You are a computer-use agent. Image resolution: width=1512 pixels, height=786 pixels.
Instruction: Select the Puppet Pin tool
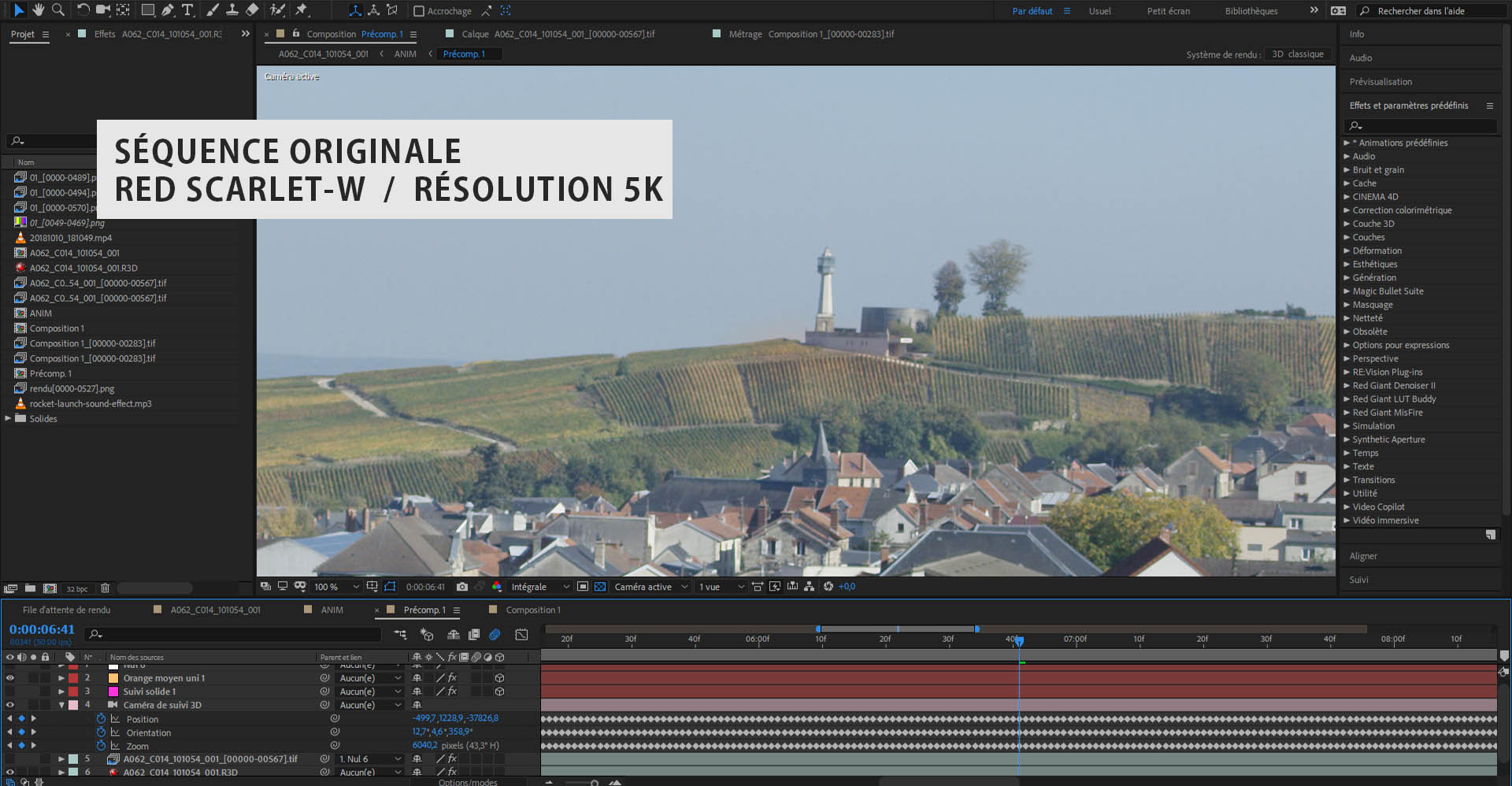tap(302, 10)
